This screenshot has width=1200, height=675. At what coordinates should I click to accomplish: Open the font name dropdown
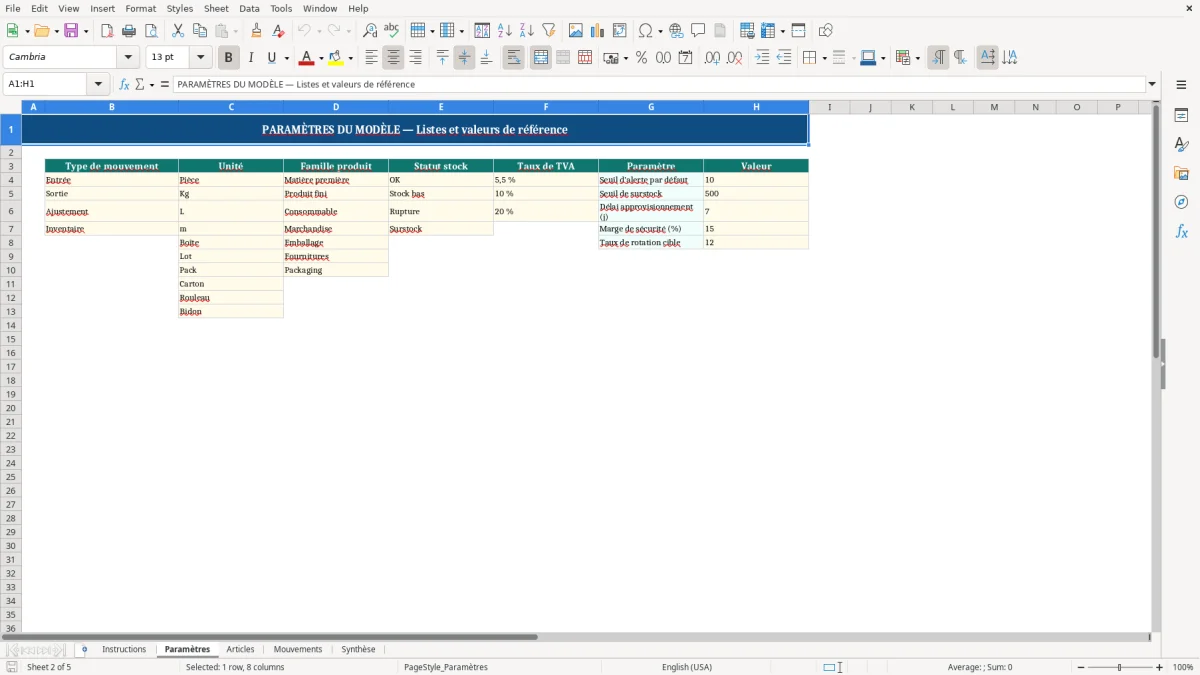[x=129, y=58]
